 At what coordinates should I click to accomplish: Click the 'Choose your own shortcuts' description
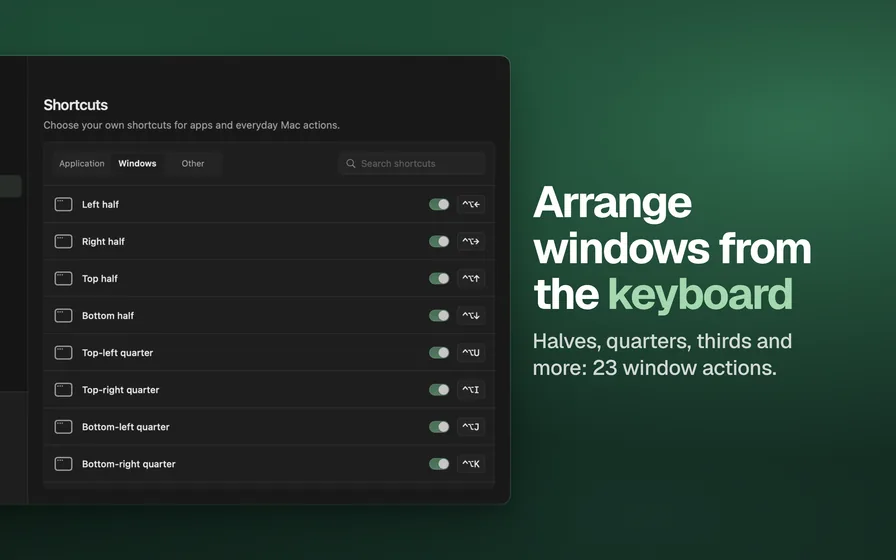click(x=191, y=125)
